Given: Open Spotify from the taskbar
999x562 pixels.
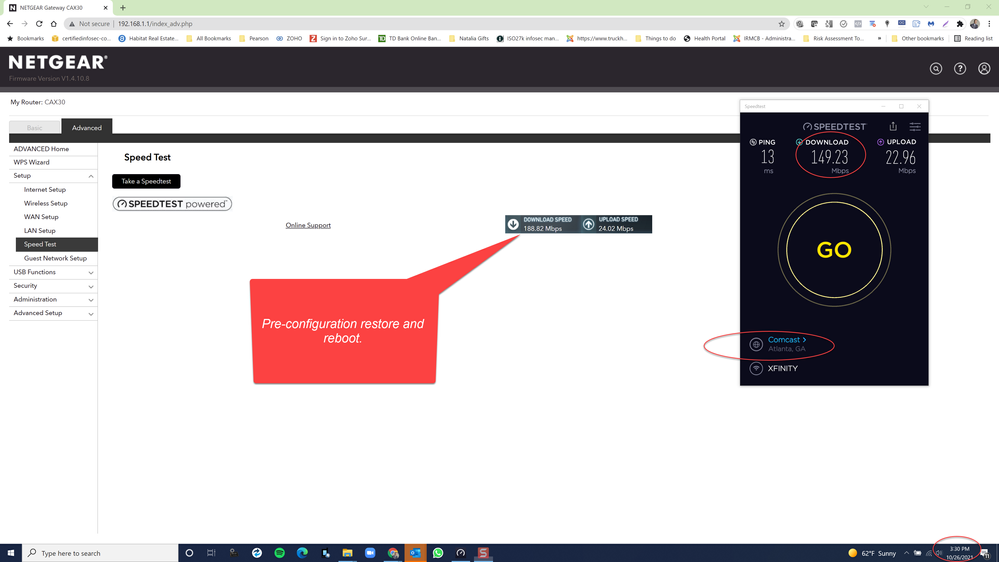Looking at the screenshot, I should coord(279,553).
